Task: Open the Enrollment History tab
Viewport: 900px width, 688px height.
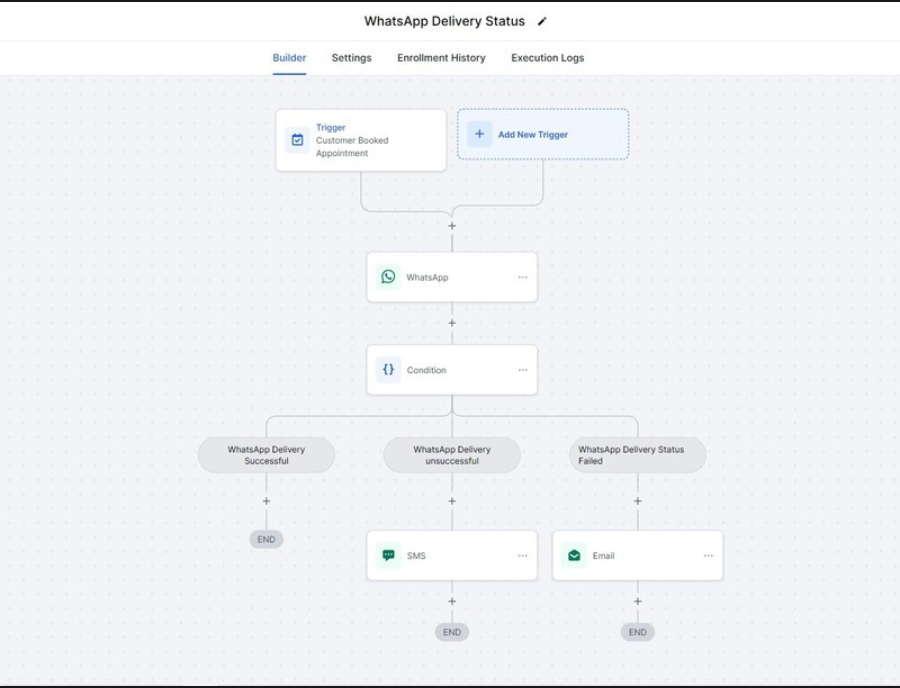Action: pyautogui.click(x=441, y=58)
